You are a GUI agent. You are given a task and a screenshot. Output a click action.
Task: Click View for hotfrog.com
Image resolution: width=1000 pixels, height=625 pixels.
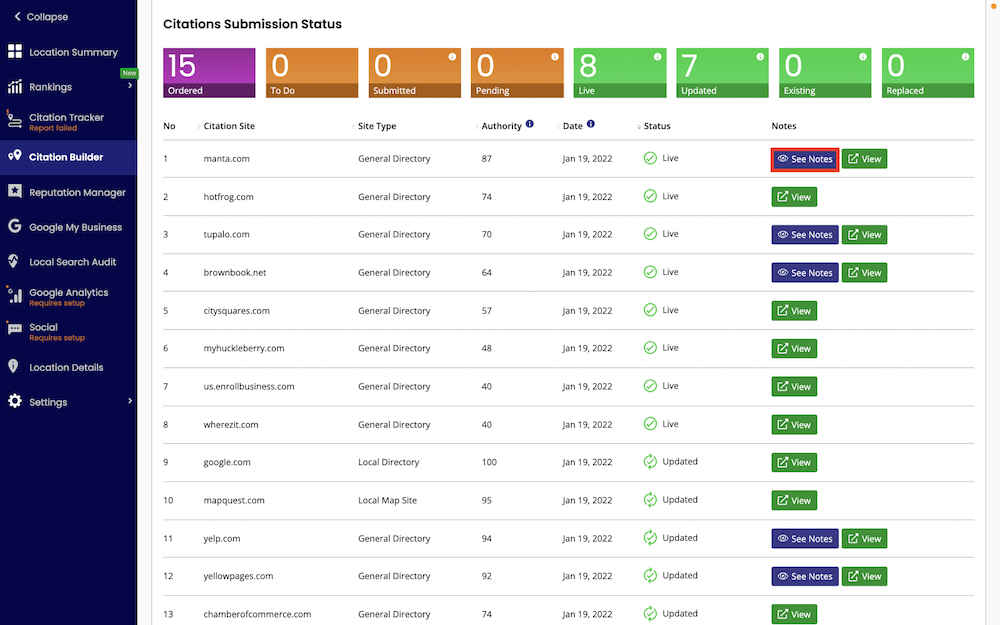793,196
